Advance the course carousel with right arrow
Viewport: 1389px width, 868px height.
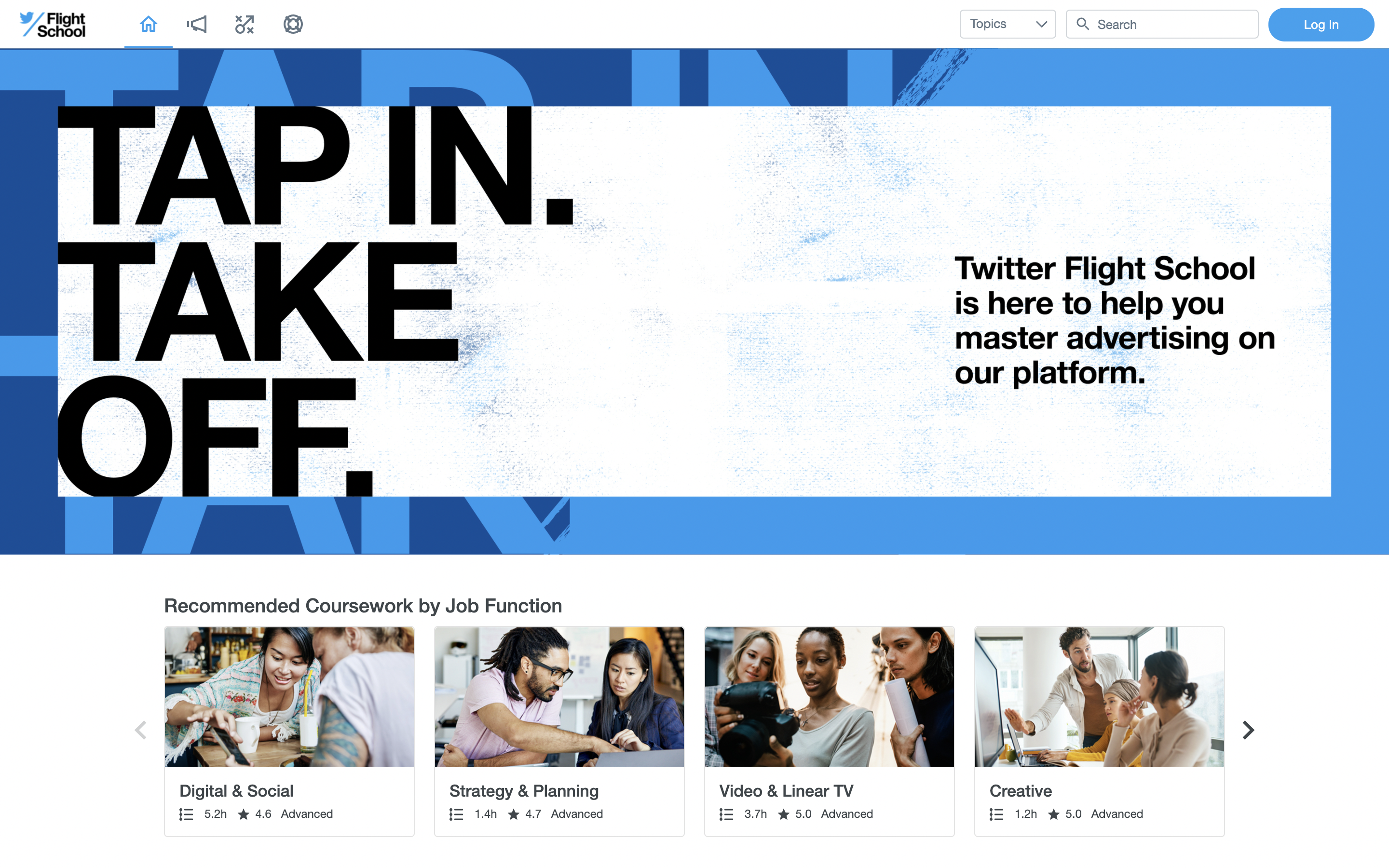point(1248,730)
